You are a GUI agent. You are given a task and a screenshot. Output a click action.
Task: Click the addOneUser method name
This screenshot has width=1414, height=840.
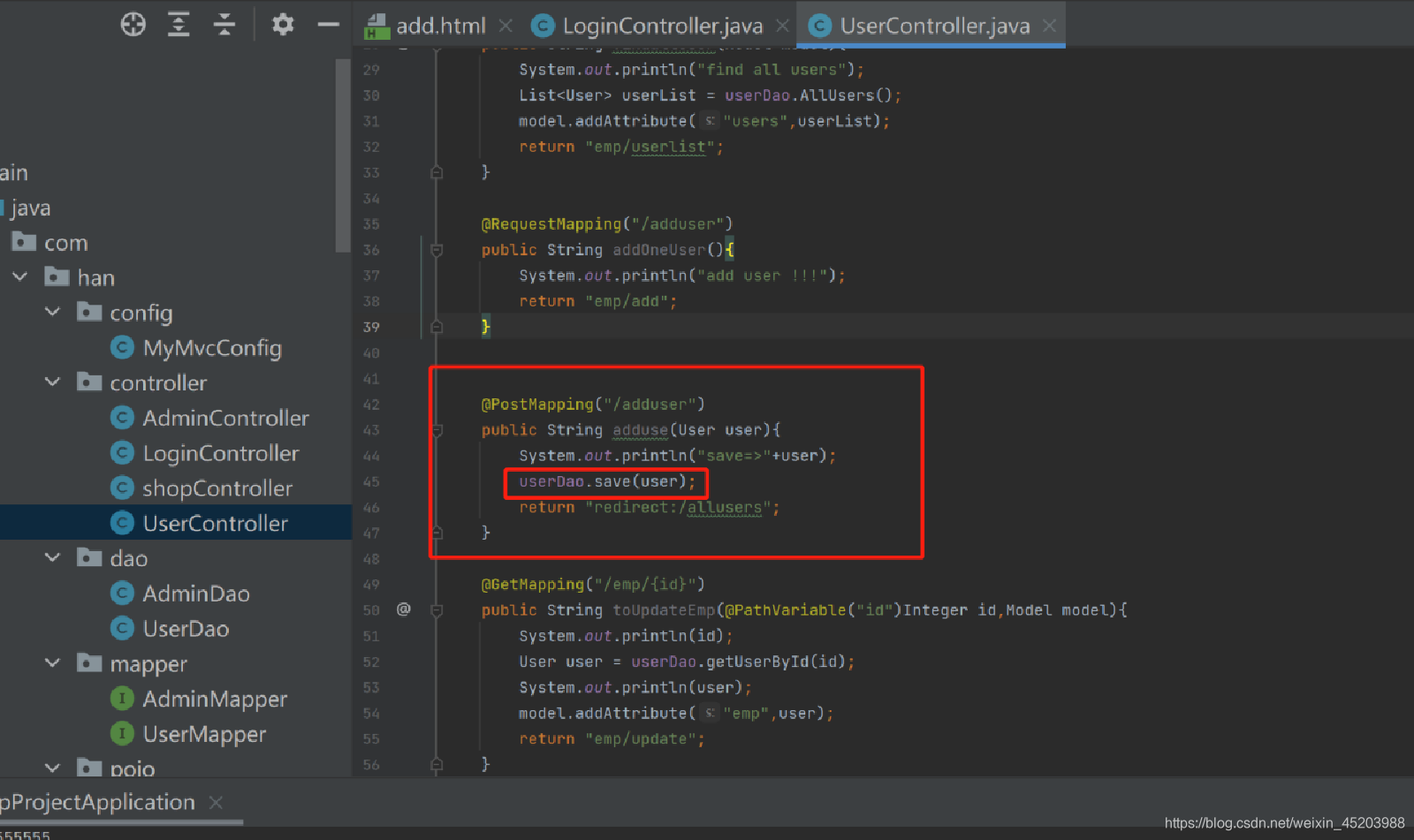659,250
